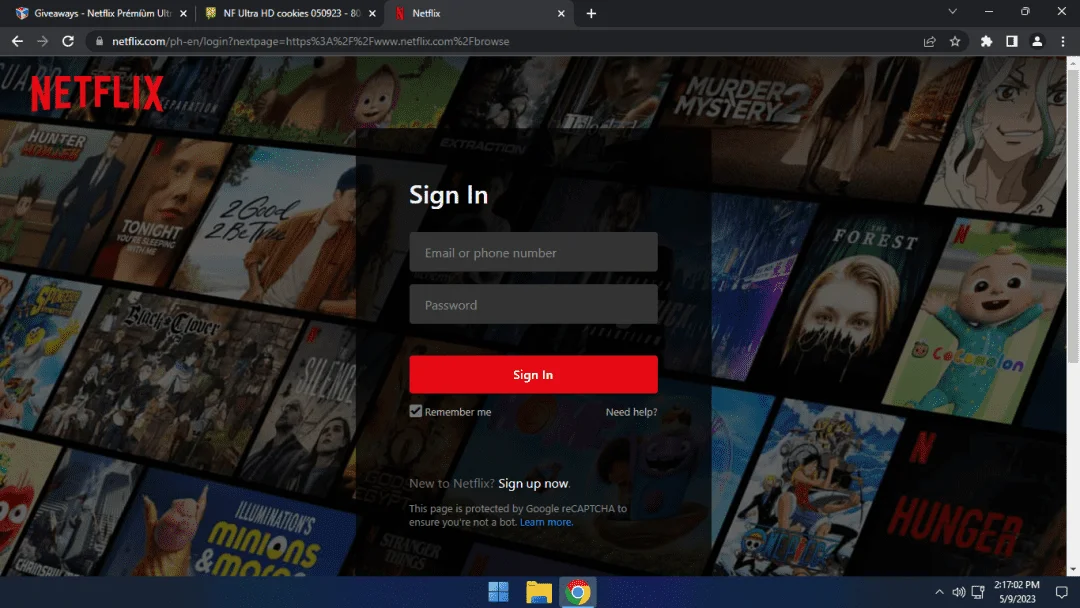Open the taskbar clock and date

(x=1017, y=591)
